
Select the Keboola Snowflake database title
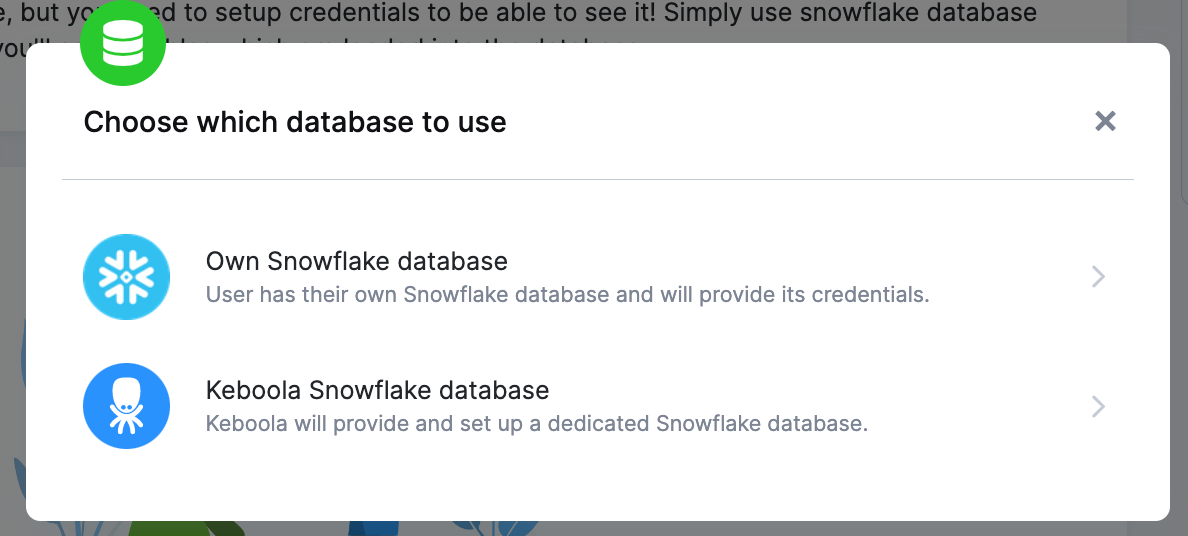click(x=377, y=390)
